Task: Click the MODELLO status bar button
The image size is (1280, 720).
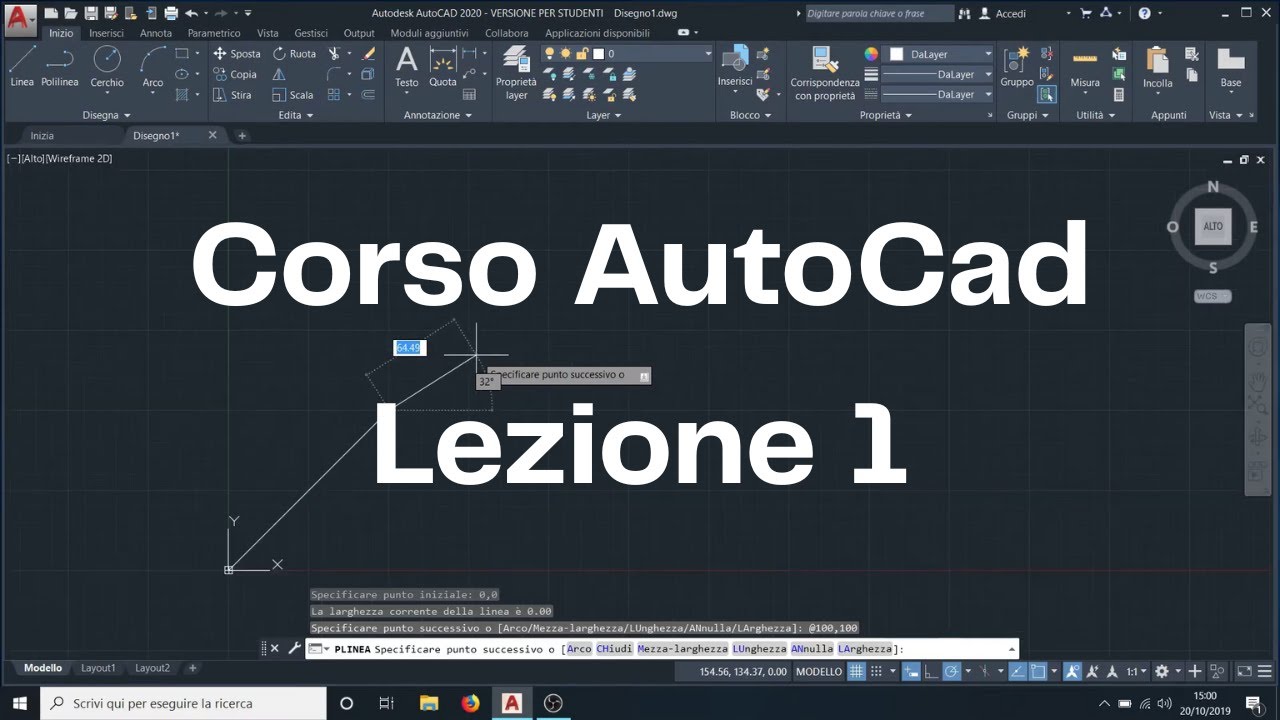Action: click(x=819, y=672)
